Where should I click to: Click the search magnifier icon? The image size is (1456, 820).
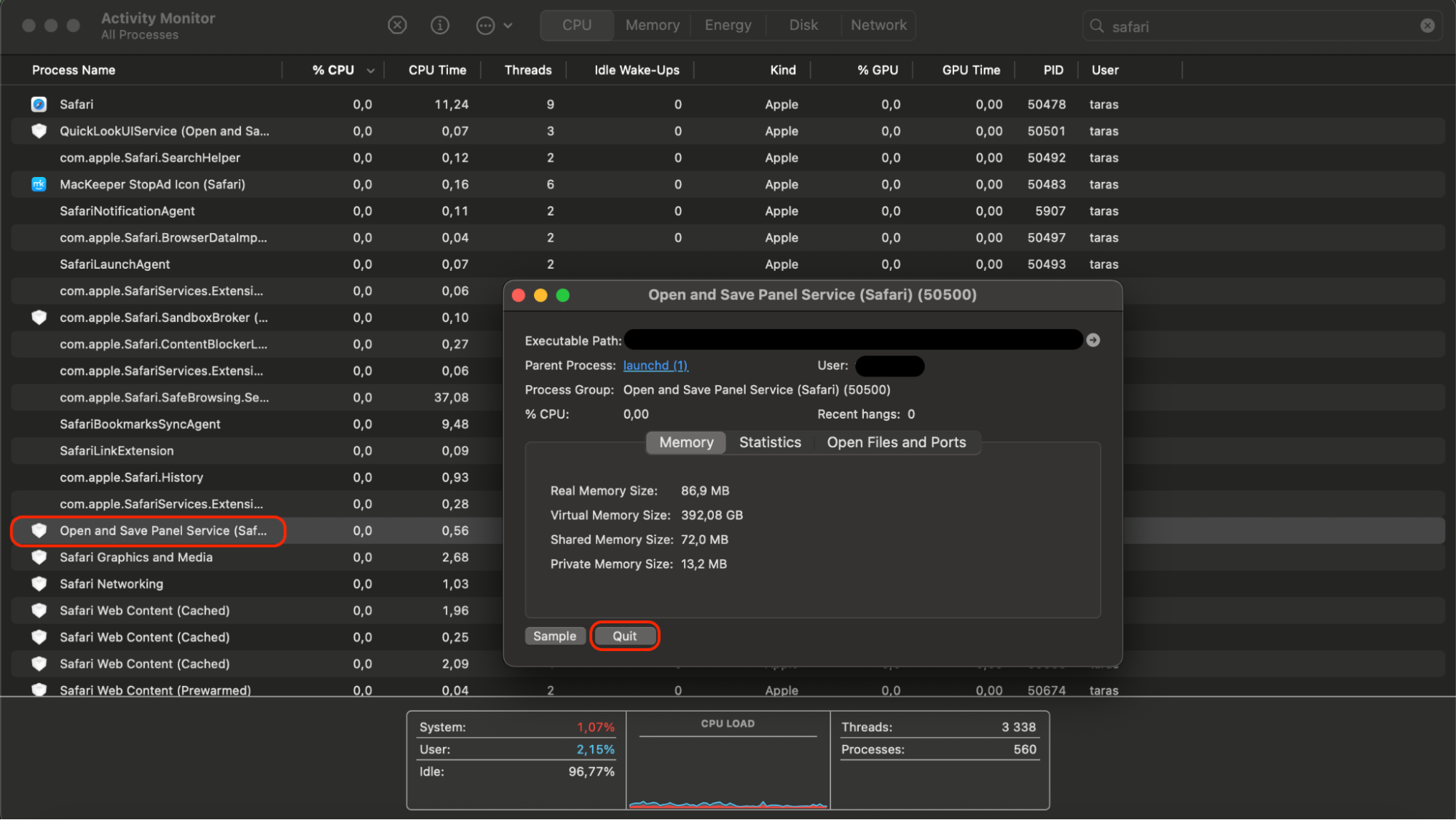click(1097, 26)
